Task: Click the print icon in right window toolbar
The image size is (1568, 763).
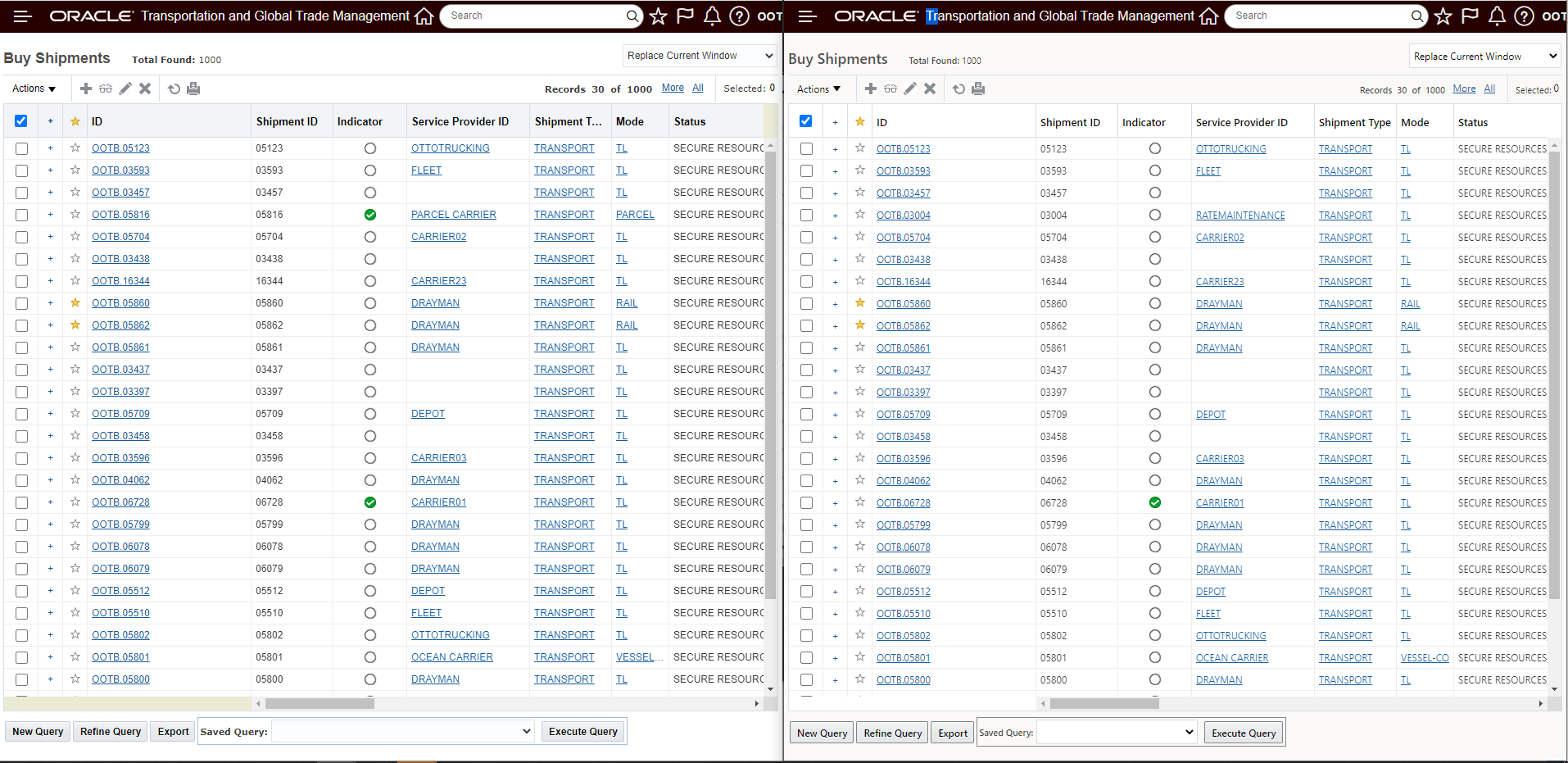Action: tap(978, 89)
